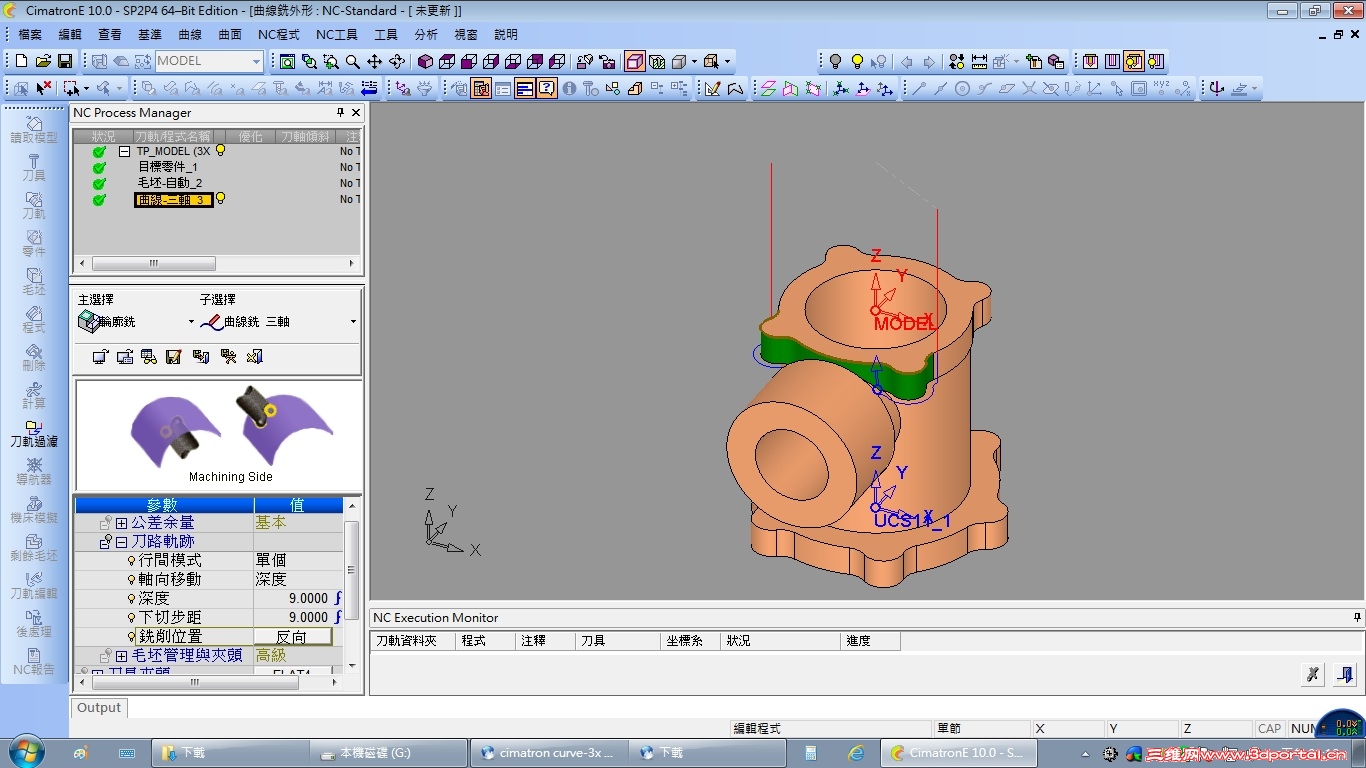Toggle the bulb beside 深度 parameter
The image size is (1366, 768).
(x=131, y=598)
